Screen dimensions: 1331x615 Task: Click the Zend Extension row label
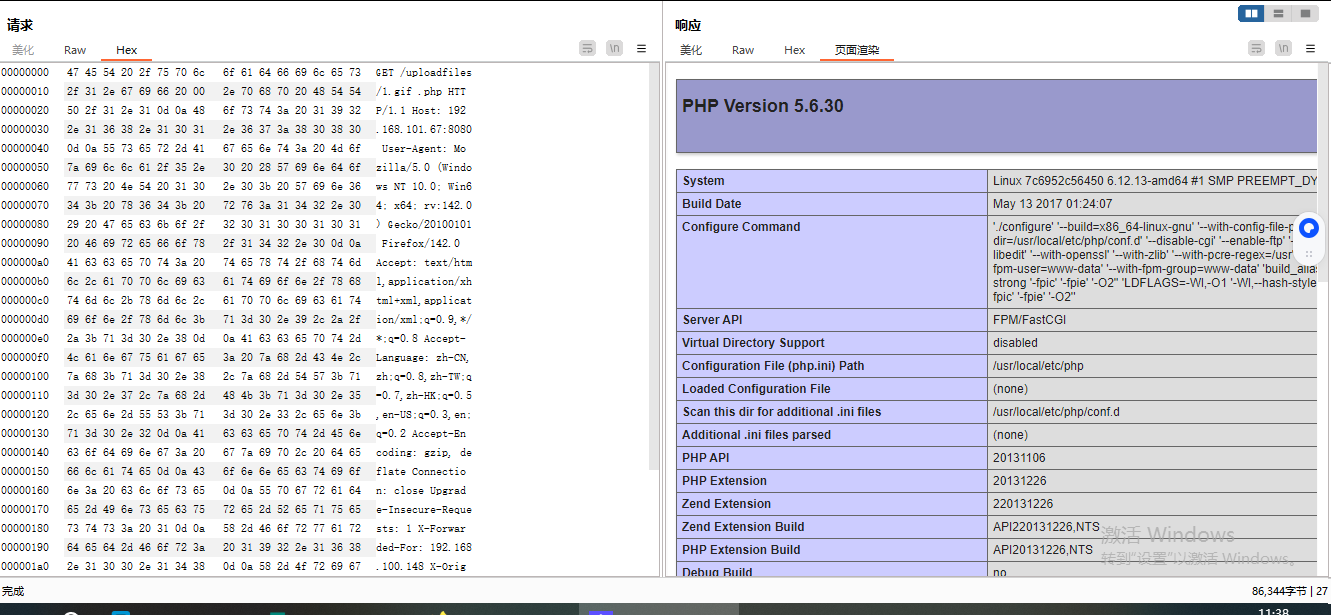tap(726, 504)
